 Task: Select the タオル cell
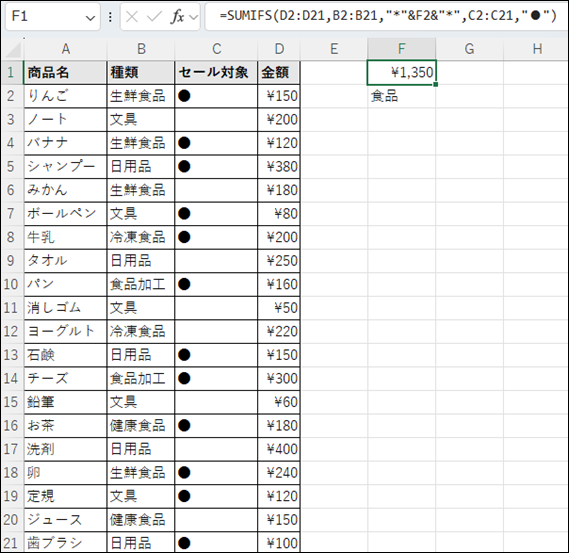65,261
